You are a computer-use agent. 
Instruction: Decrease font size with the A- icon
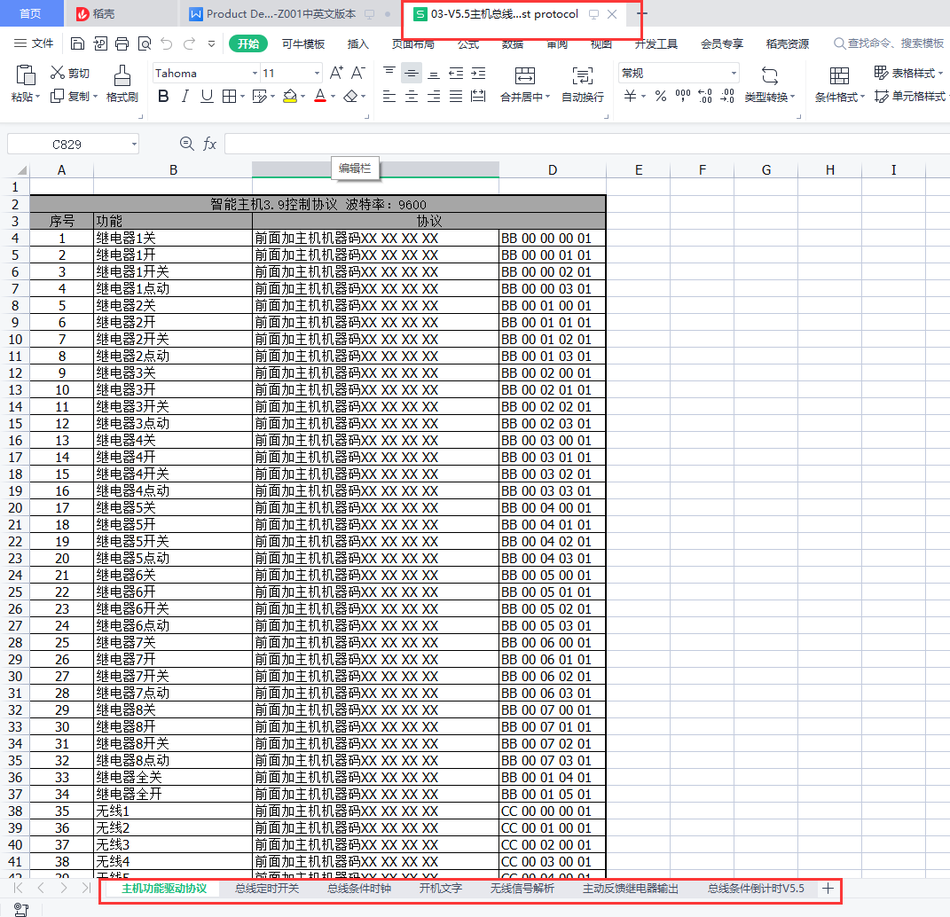pyautogui.click(x=358, y=73)
